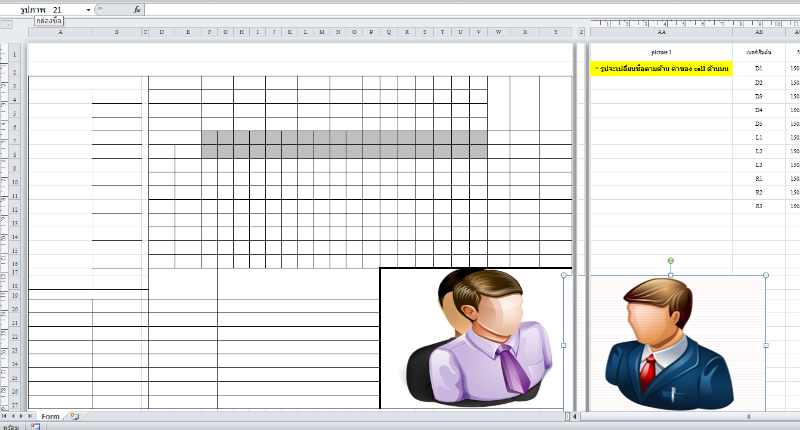Image resolution: width=800 pixels, height=430 pixels.
Task: Click cell containing D2
Action: click(759, 83)
